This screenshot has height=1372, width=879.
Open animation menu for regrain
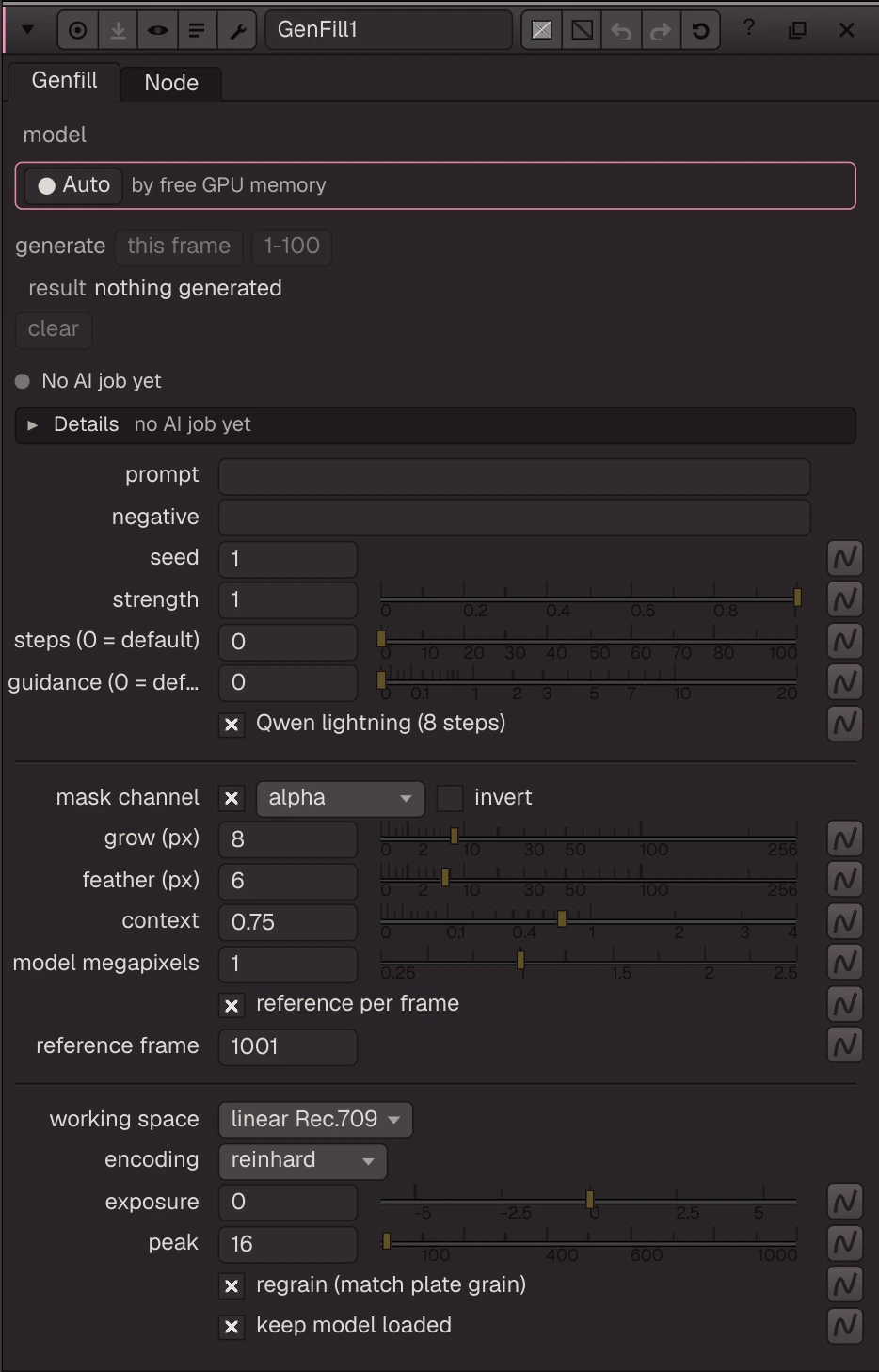[x=845, y=1284]
